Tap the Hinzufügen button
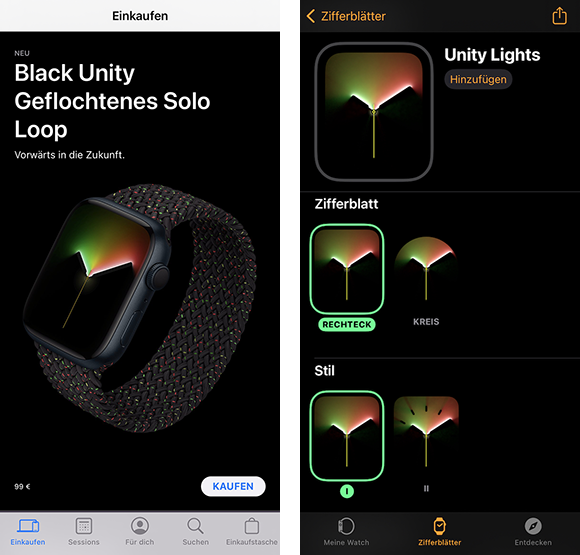 coord(478,79)
